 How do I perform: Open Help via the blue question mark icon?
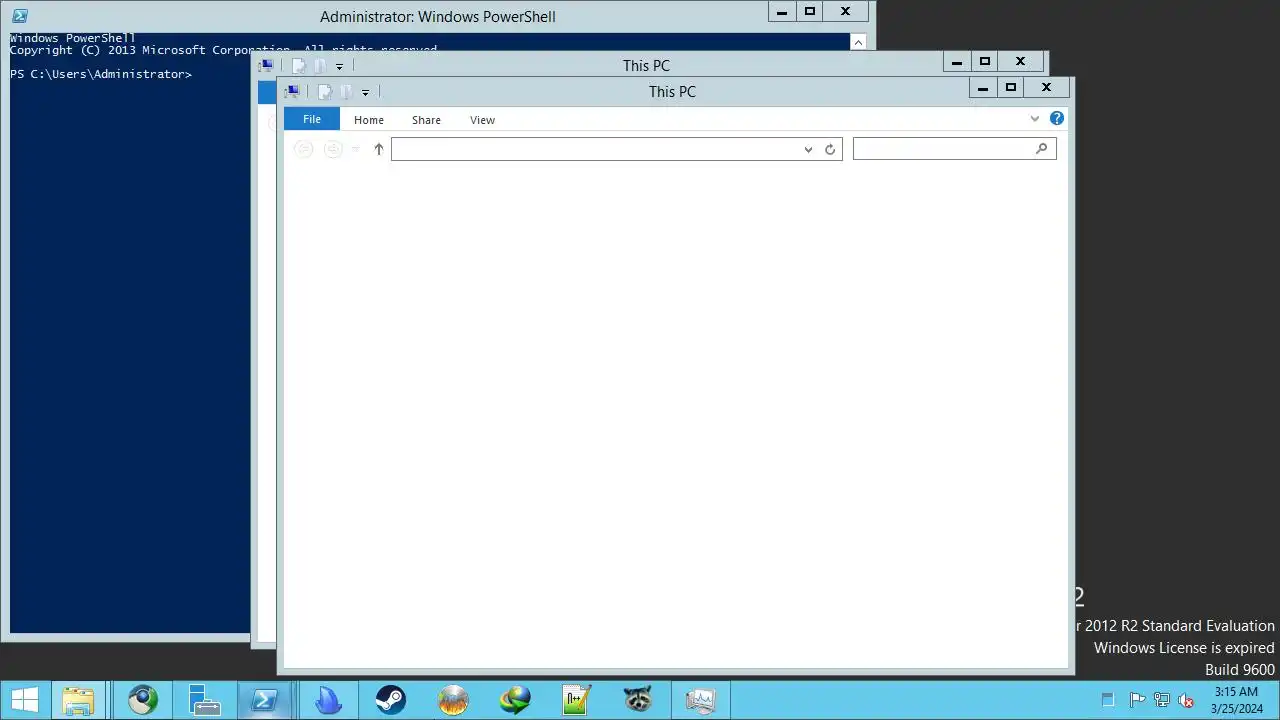(1057, 118)
